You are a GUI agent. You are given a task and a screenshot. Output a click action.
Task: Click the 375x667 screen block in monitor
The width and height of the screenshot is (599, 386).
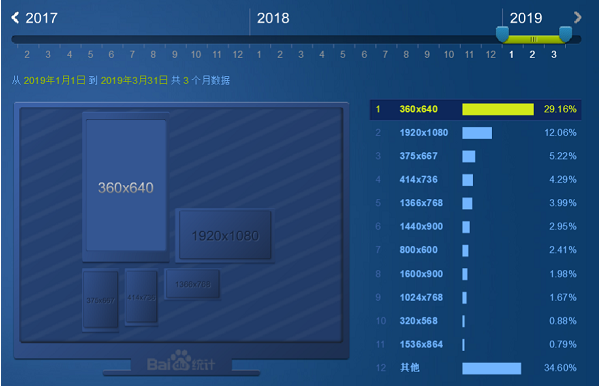coord(100,300)
